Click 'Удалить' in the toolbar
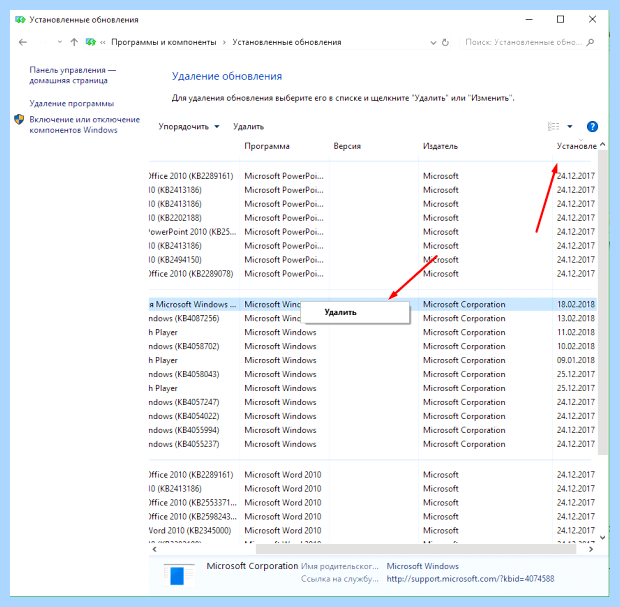The height and width of the screenshot is (607, 620). (248, 127)
